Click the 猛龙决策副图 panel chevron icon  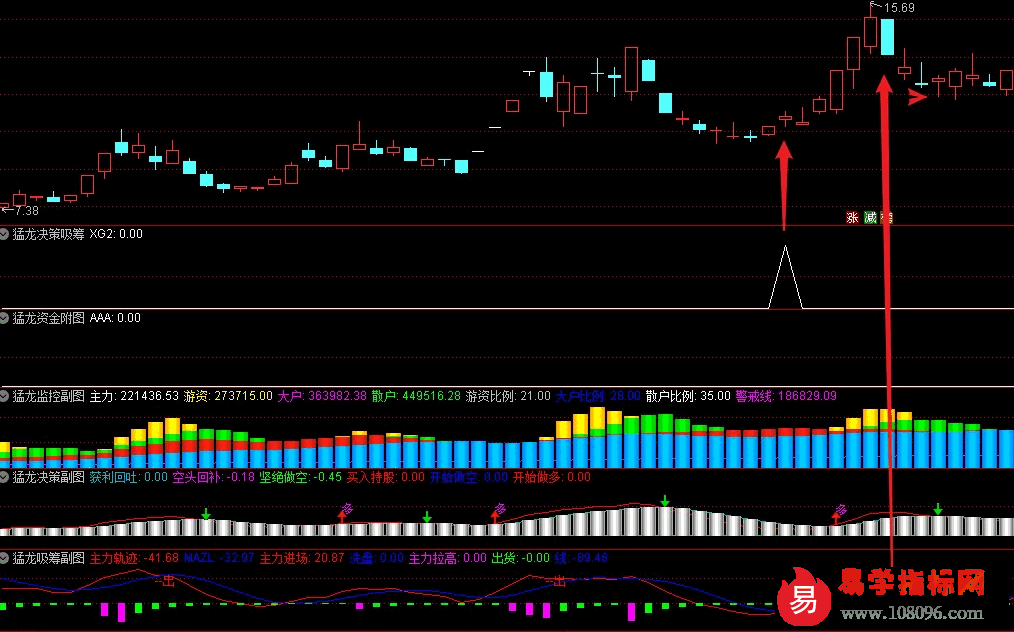[5, 477]
